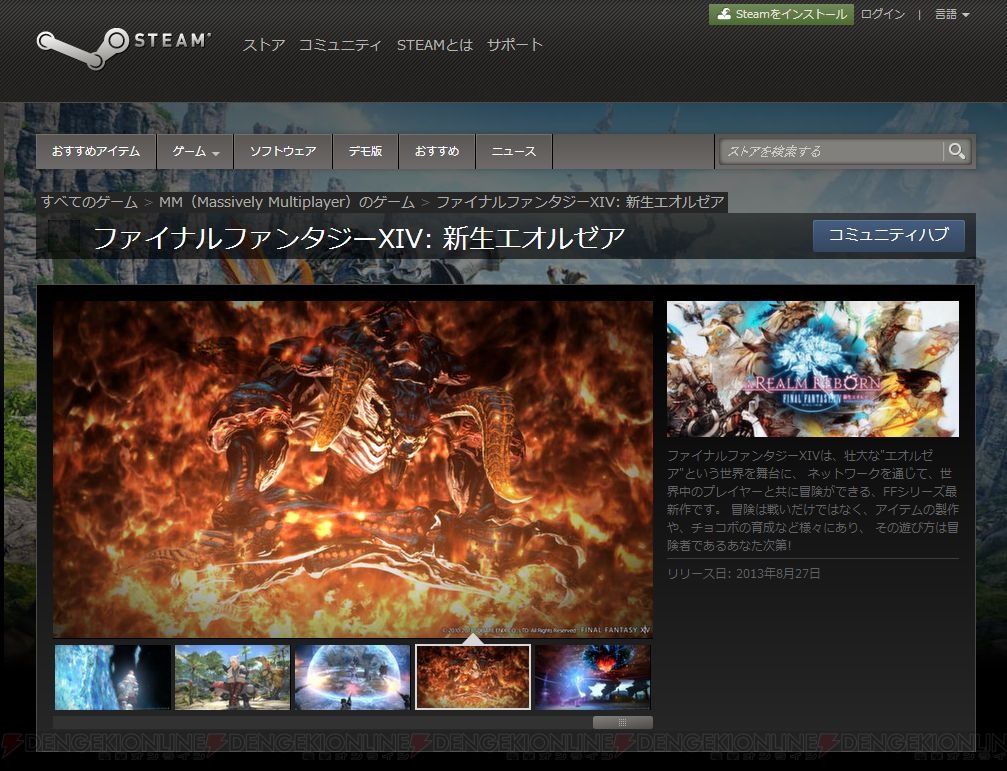Expand the ゲーム dropdown tab
1007x771 pixels.
pyautogui.click(x=195, y=152)
